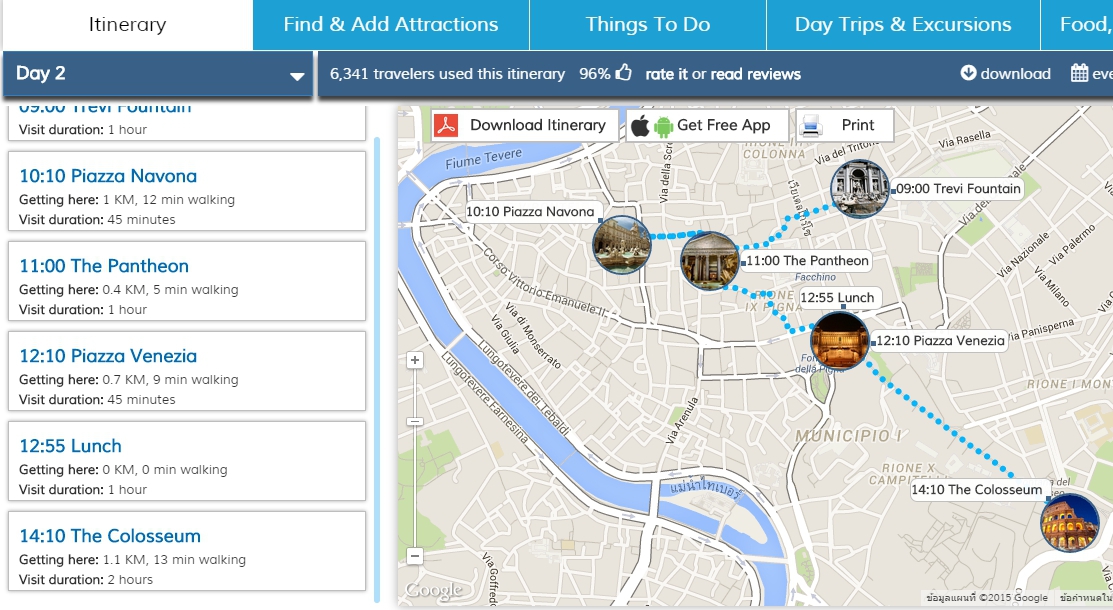The image size is (1113, 610).
Task: Click the Print button
Action: click(845, 126)
